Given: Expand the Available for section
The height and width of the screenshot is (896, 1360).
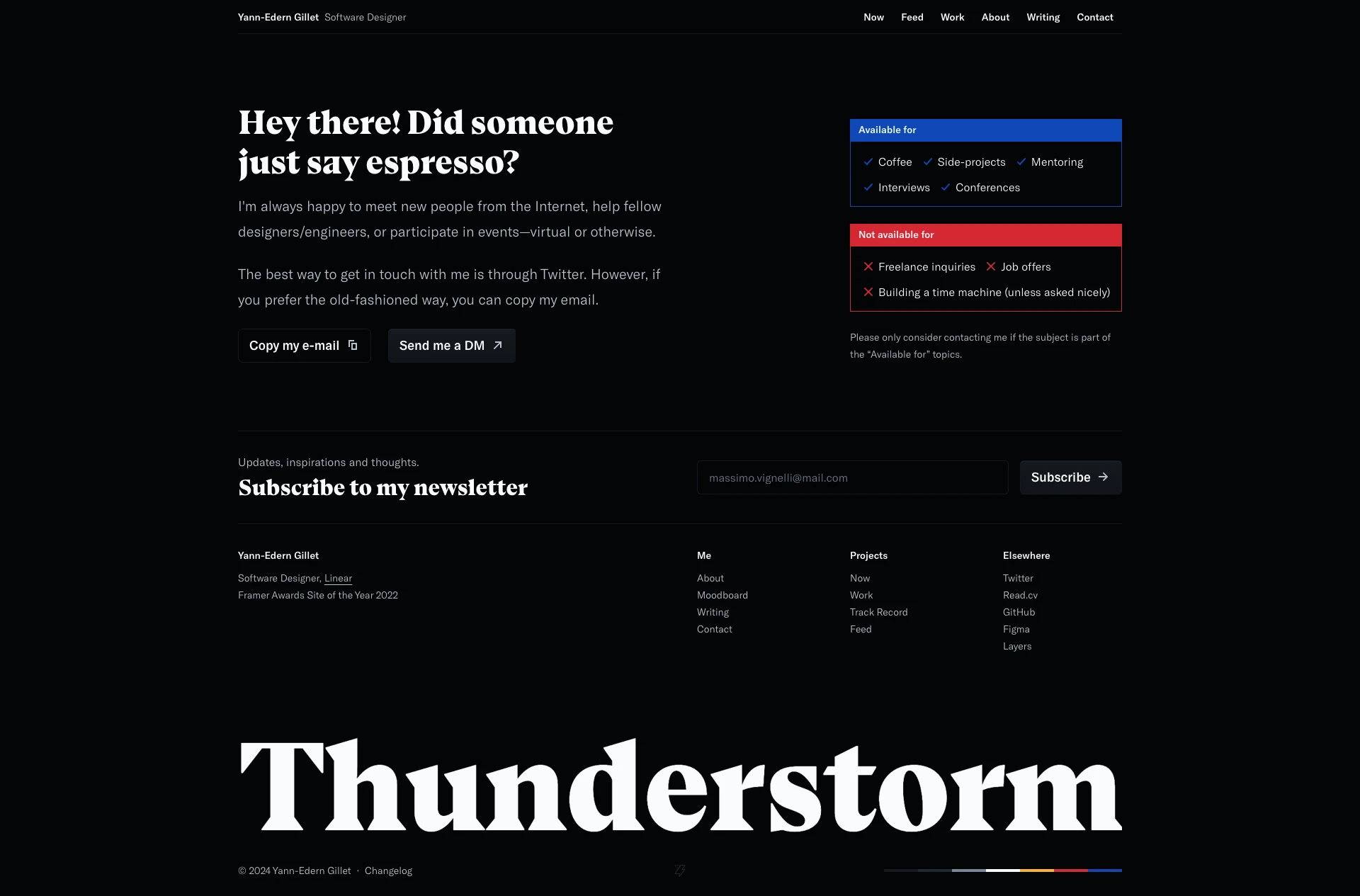Looking at the screenshot, I should [985, 130].
